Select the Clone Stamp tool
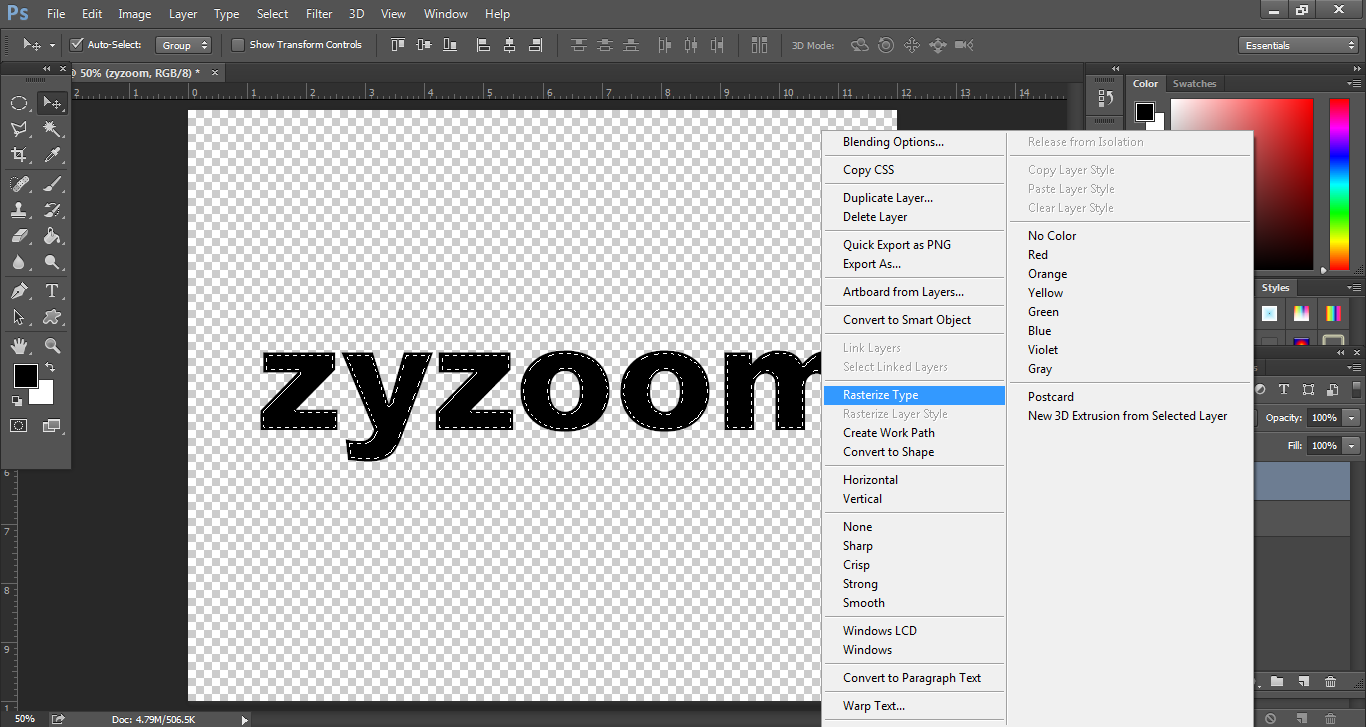 point(19,210)
